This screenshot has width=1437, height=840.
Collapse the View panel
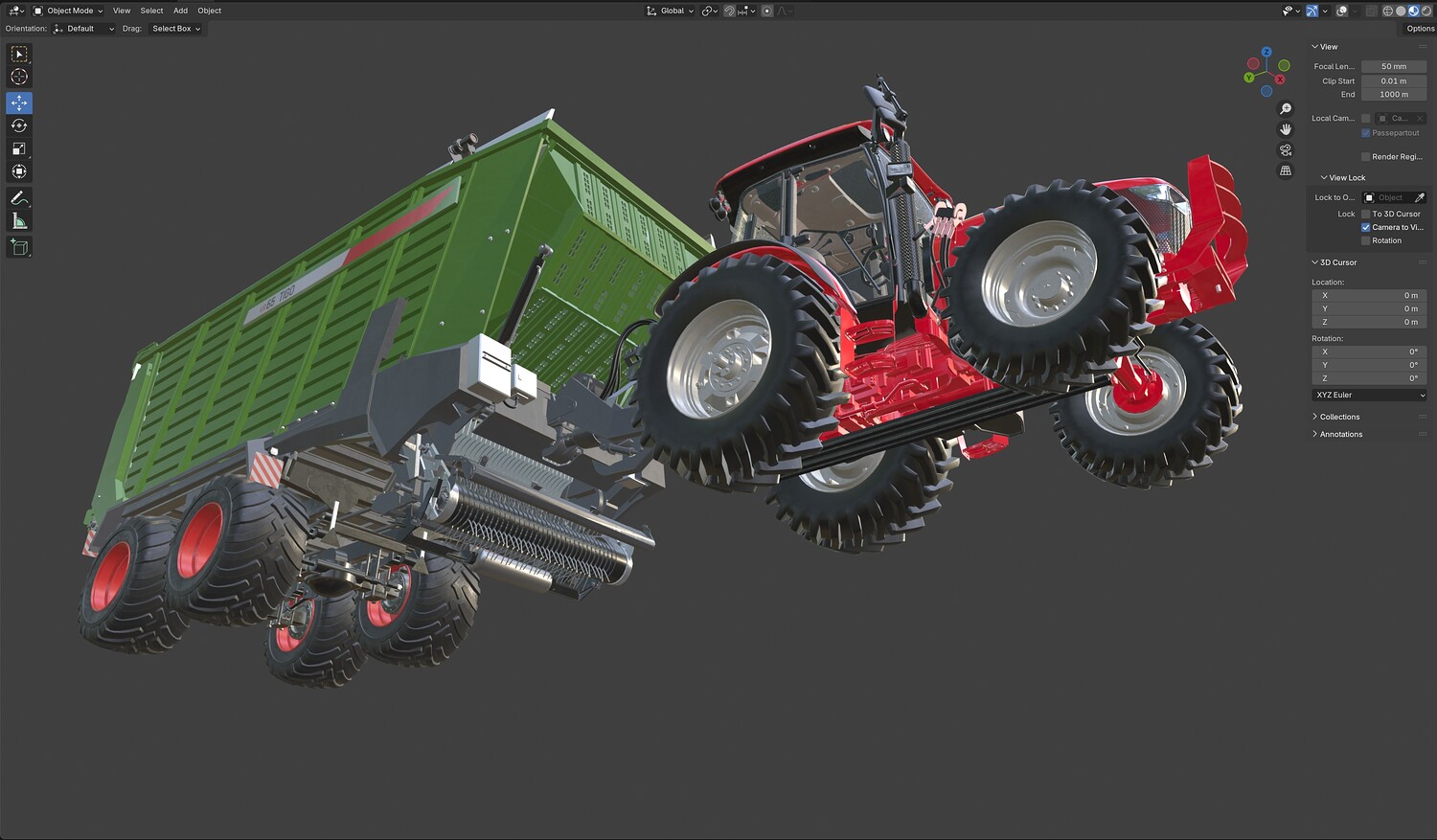point(1325,47)
